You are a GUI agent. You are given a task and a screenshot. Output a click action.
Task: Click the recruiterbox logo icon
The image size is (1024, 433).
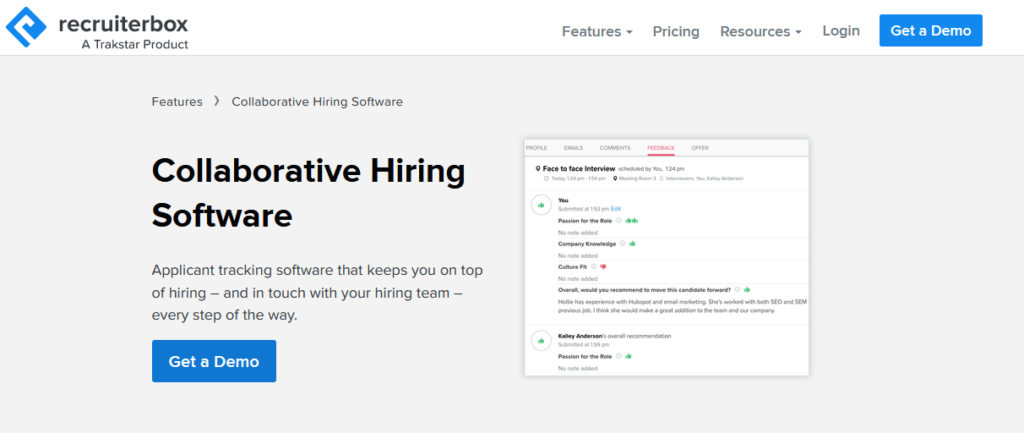point(26,27)
